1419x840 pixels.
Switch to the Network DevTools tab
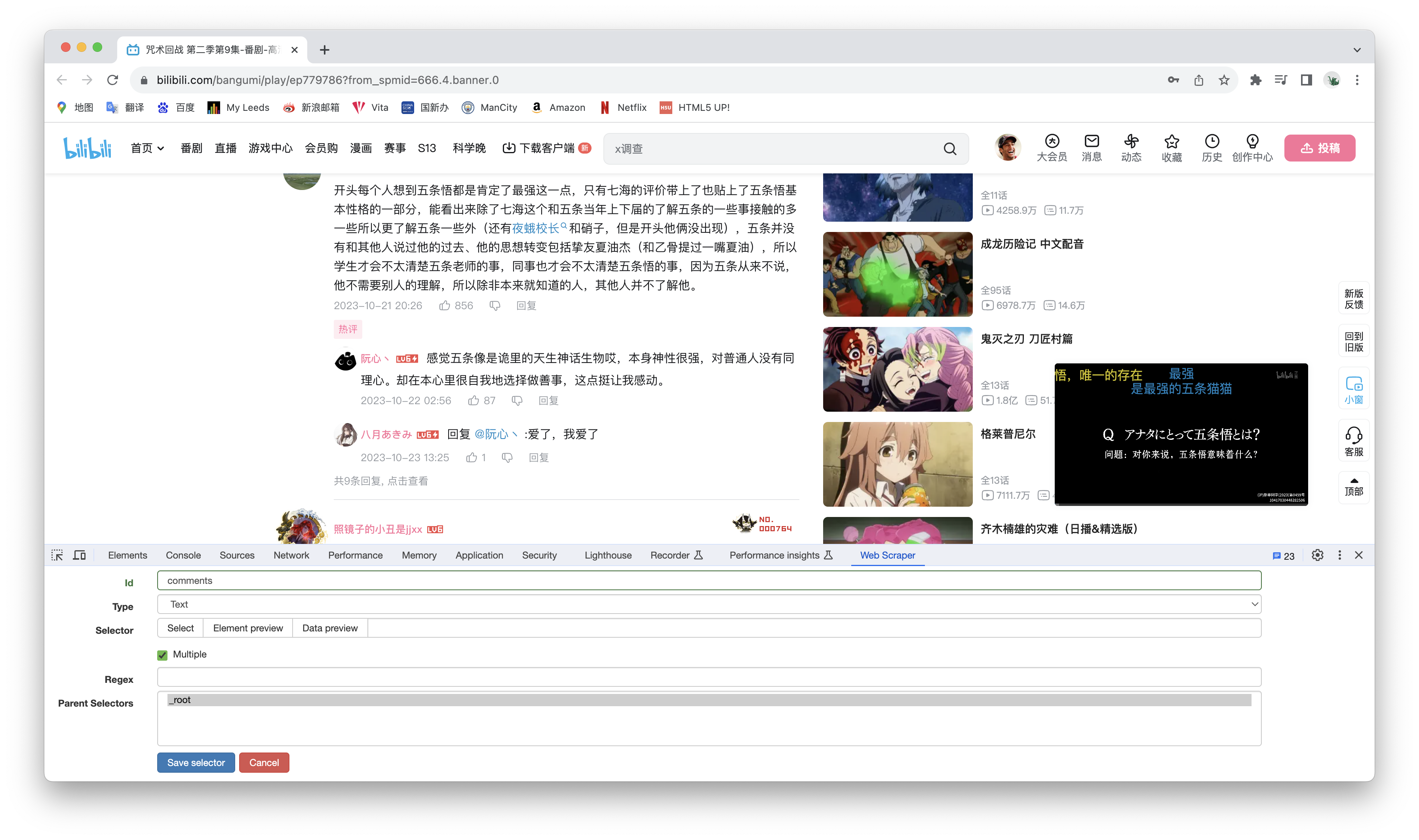pos(291,555)
